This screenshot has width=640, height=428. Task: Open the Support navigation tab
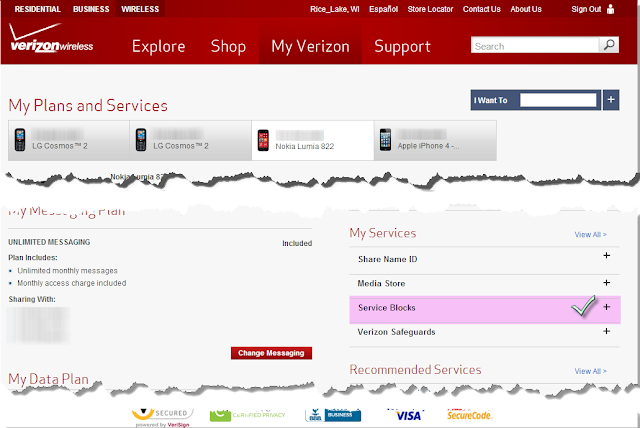402,47
